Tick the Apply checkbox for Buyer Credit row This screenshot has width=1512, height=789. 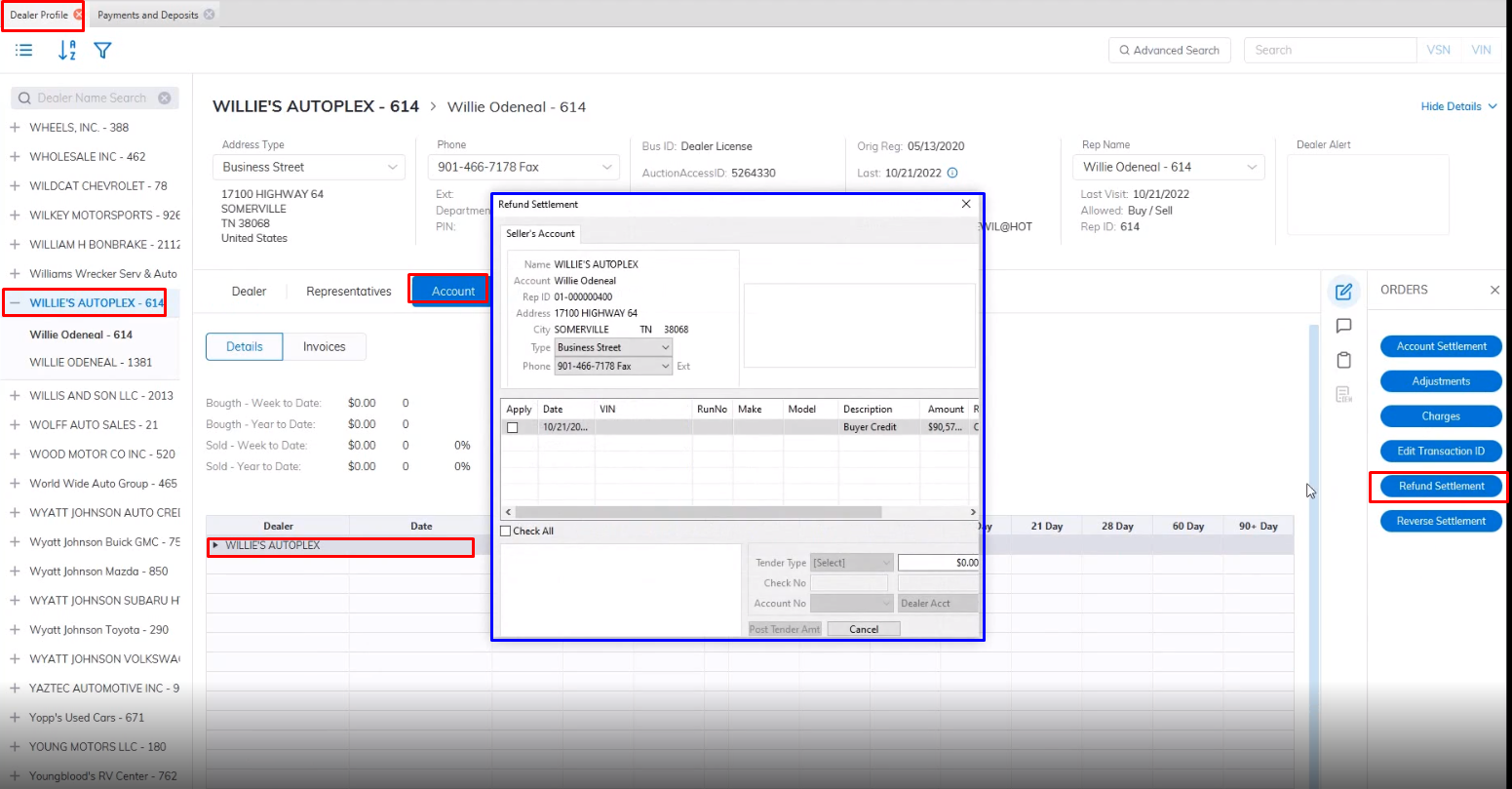(512, 427)
